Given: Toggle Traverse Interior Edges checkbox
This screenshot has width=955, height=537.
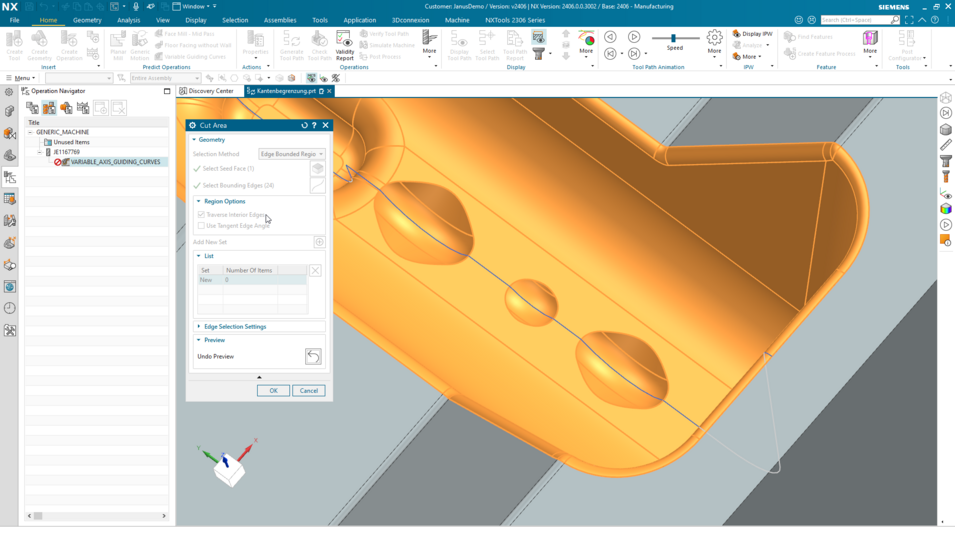Looking at the screenshot, I should (201, 215).
